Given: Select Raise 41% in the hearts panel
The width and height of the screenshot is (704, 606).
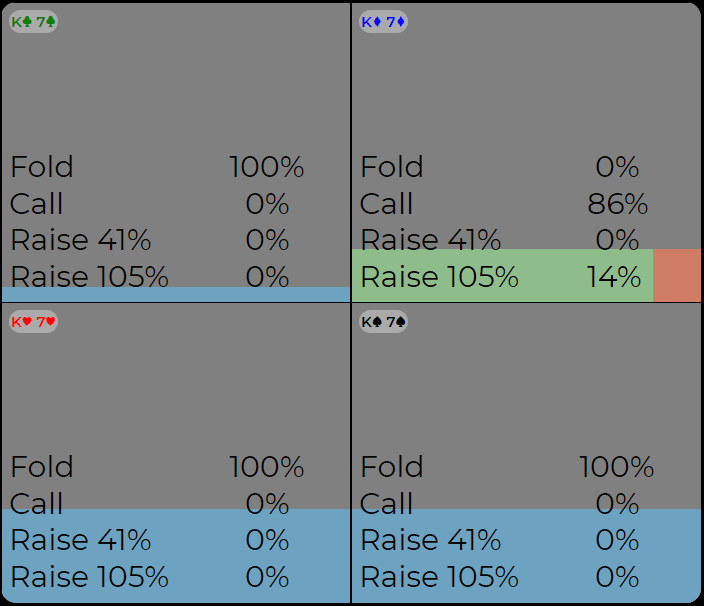Looking at the screenshot, I should pyautogui.click(x=157, y=540).
